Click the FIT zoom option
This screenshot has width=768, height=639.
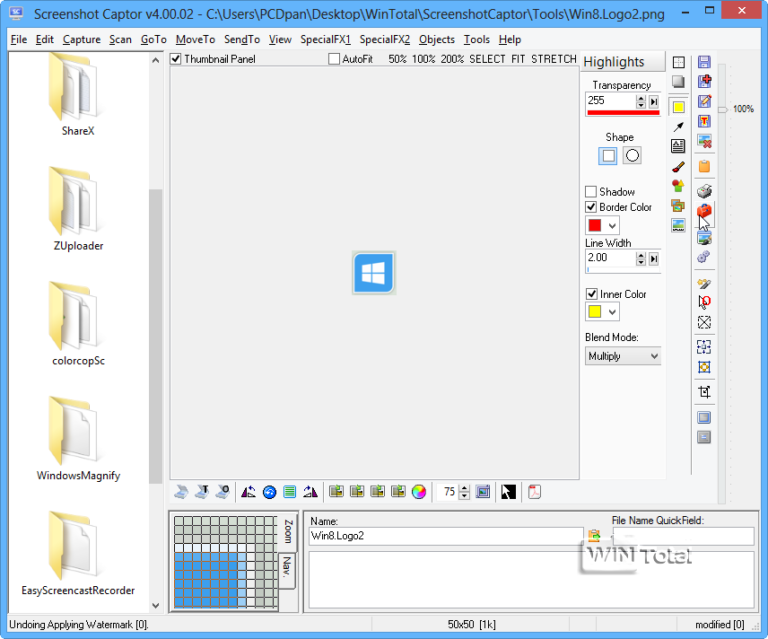(x=518, y=59)
